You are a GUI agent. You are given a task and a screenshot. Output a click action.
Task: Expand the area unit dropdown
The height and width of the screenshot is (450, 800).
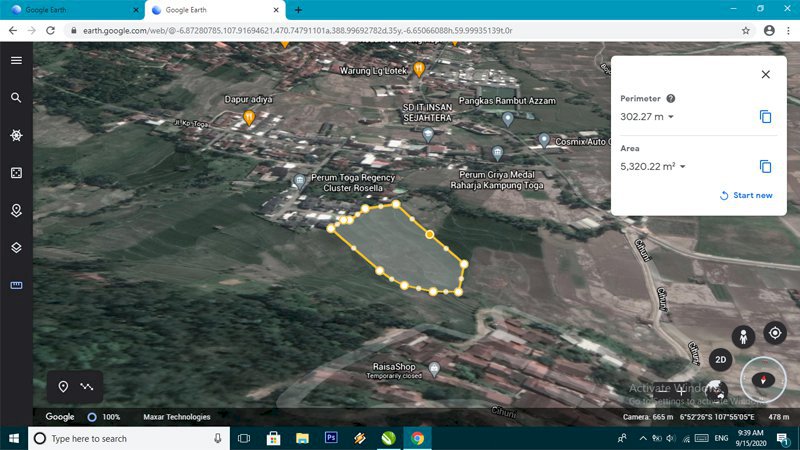tap(683, 167)
